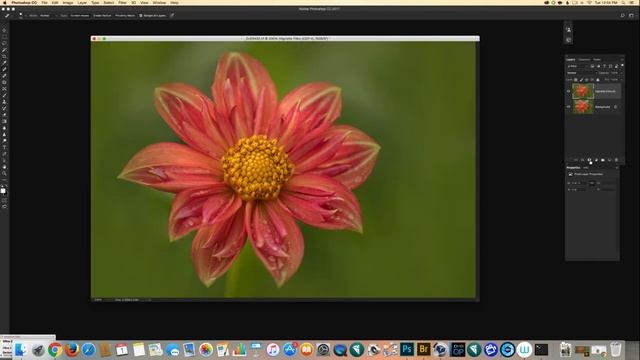Select the Crop tool
Viewport: 640px width, 360px height.
(4, 56)
